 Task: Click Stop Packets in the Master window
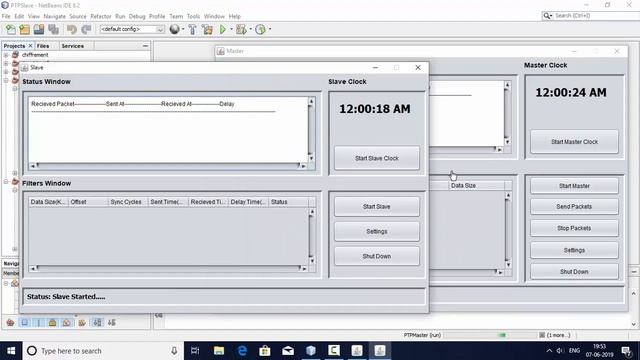[574, 228]
